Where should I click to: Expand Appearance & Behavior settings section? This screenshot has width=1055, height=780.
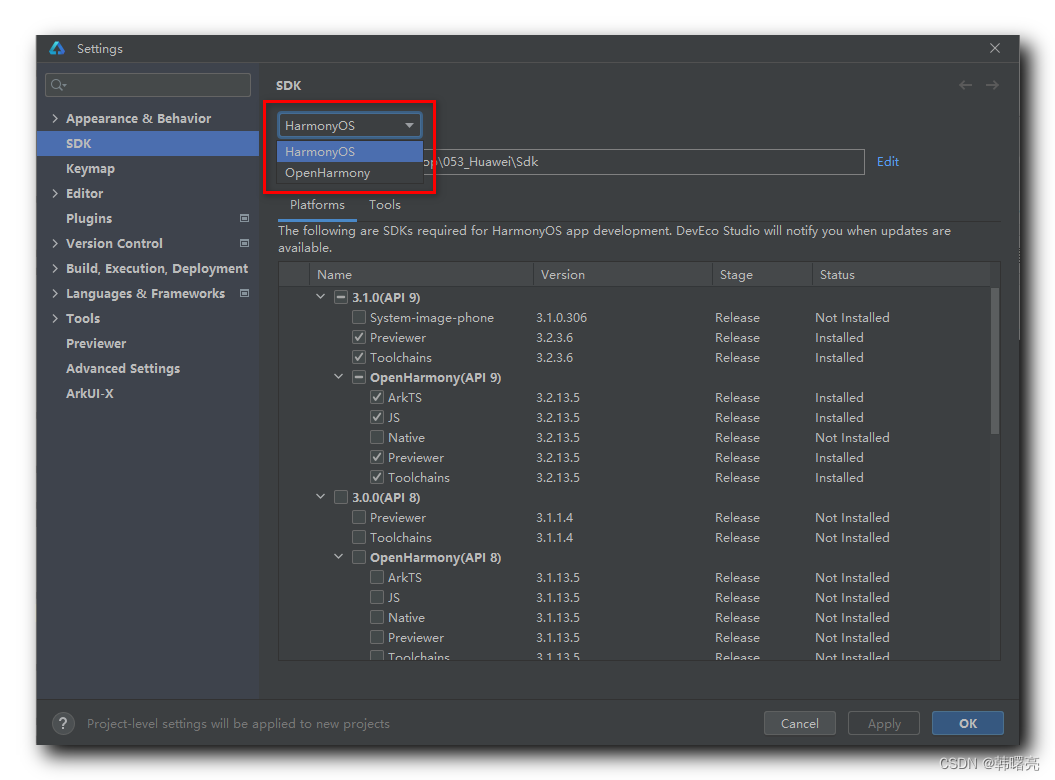click(55, 118)
